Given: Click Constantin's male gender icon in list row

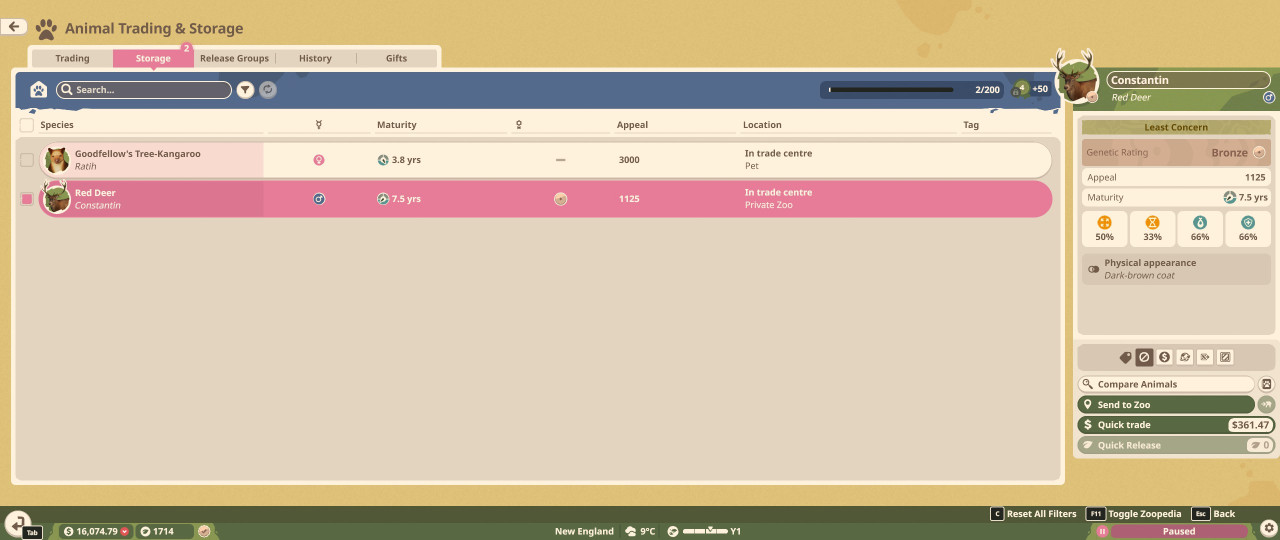Looking at the screenshot, I should pos(319,199).
